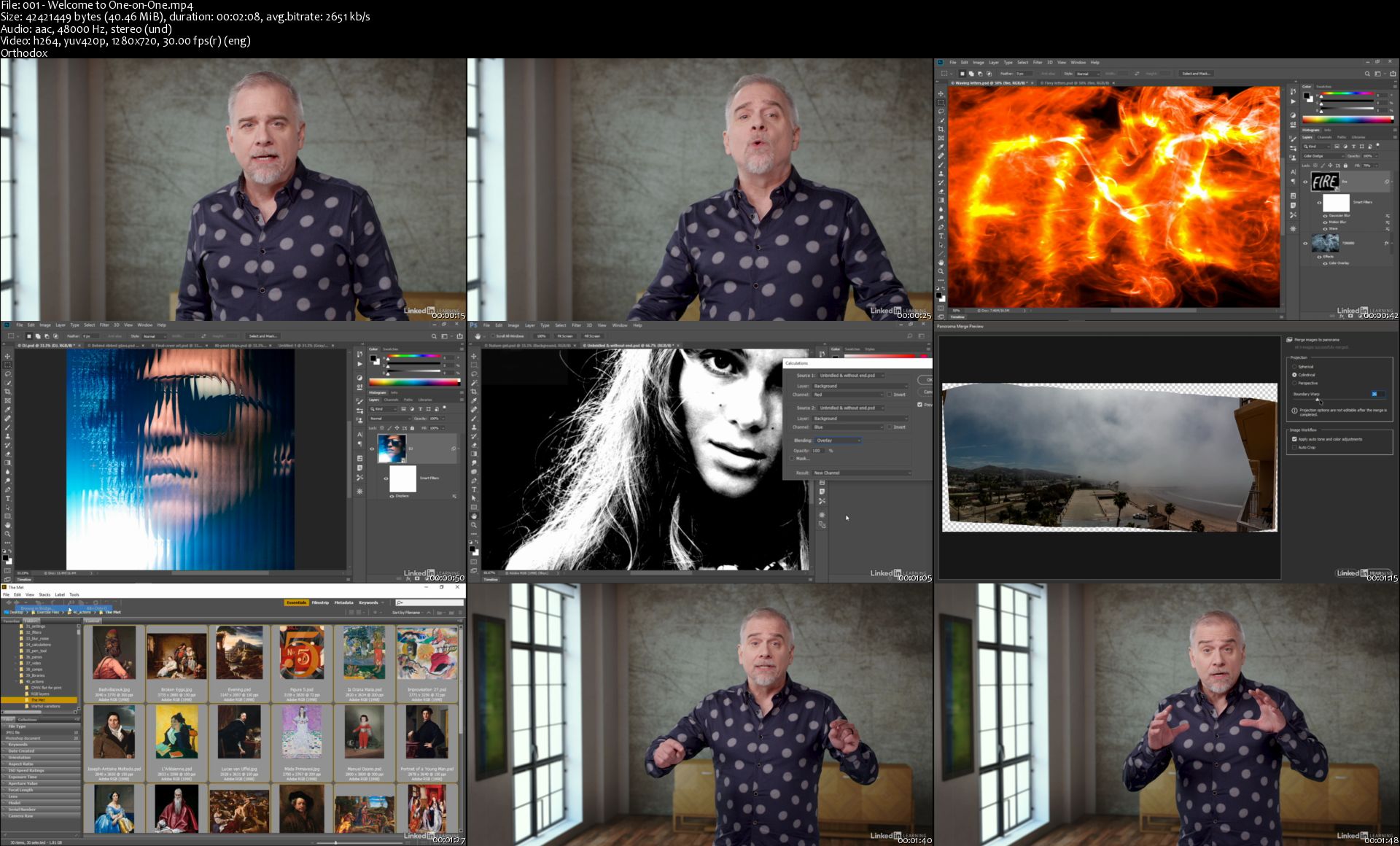Screen dimensions: 1400x846
Task: Click the Essentials workspace button in Bridge
Action: [x=296, y=602]
